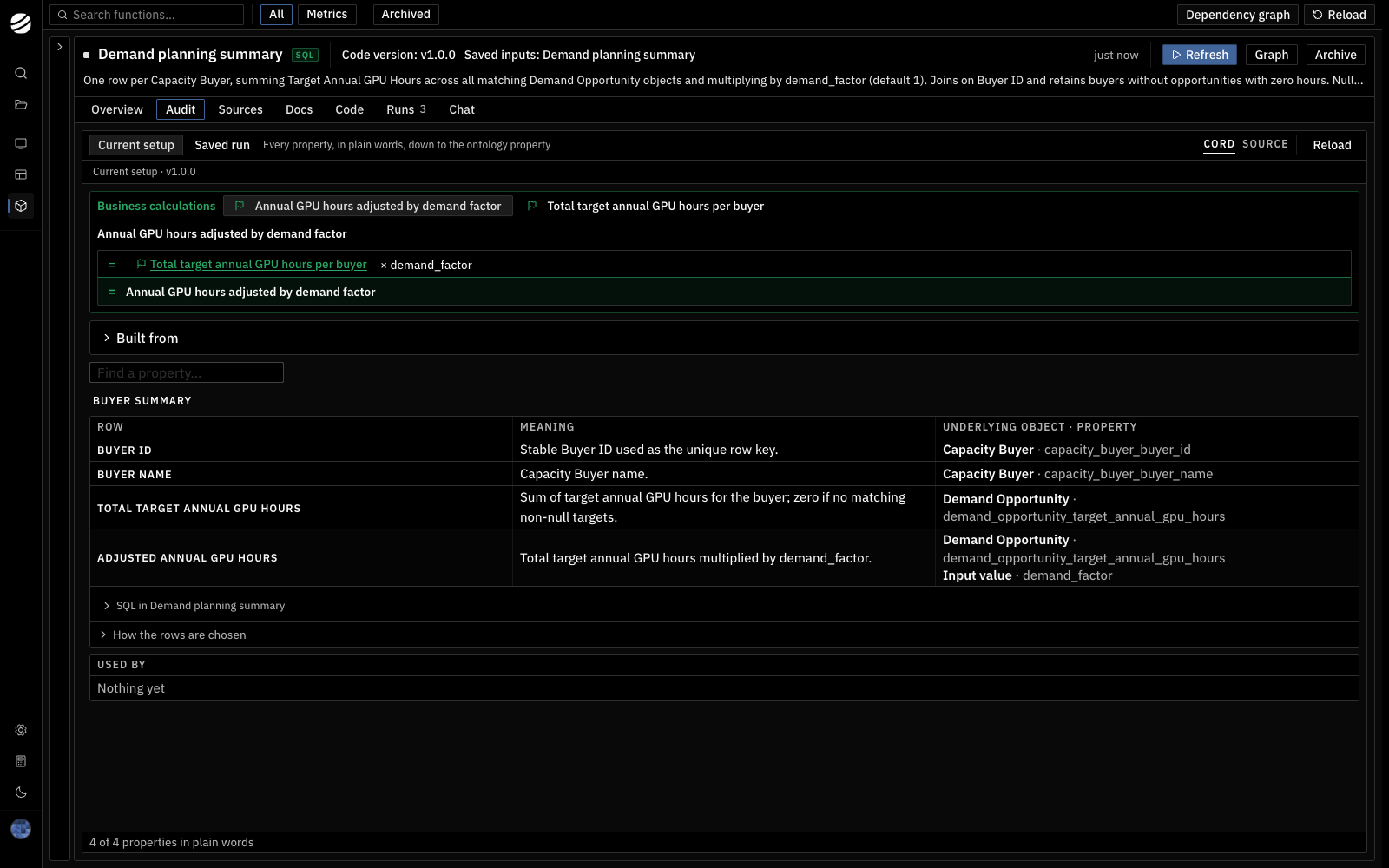
Task: Open the search icon in left sidebar
Action: [x=21, y=73]
